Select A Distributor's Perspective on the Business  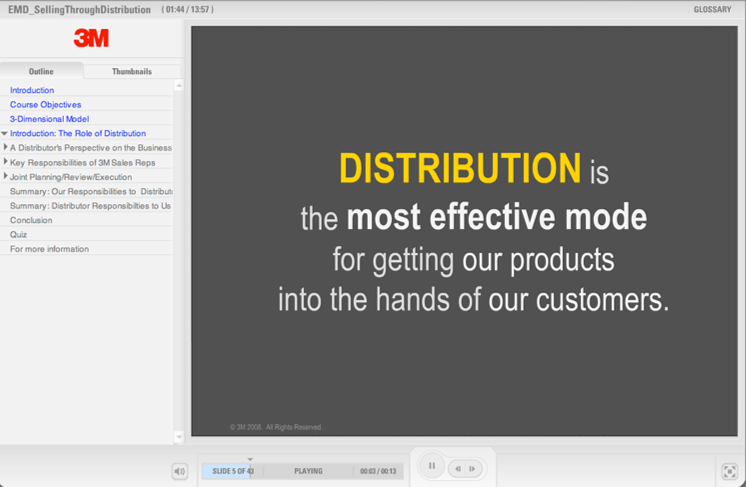point(91,148)
